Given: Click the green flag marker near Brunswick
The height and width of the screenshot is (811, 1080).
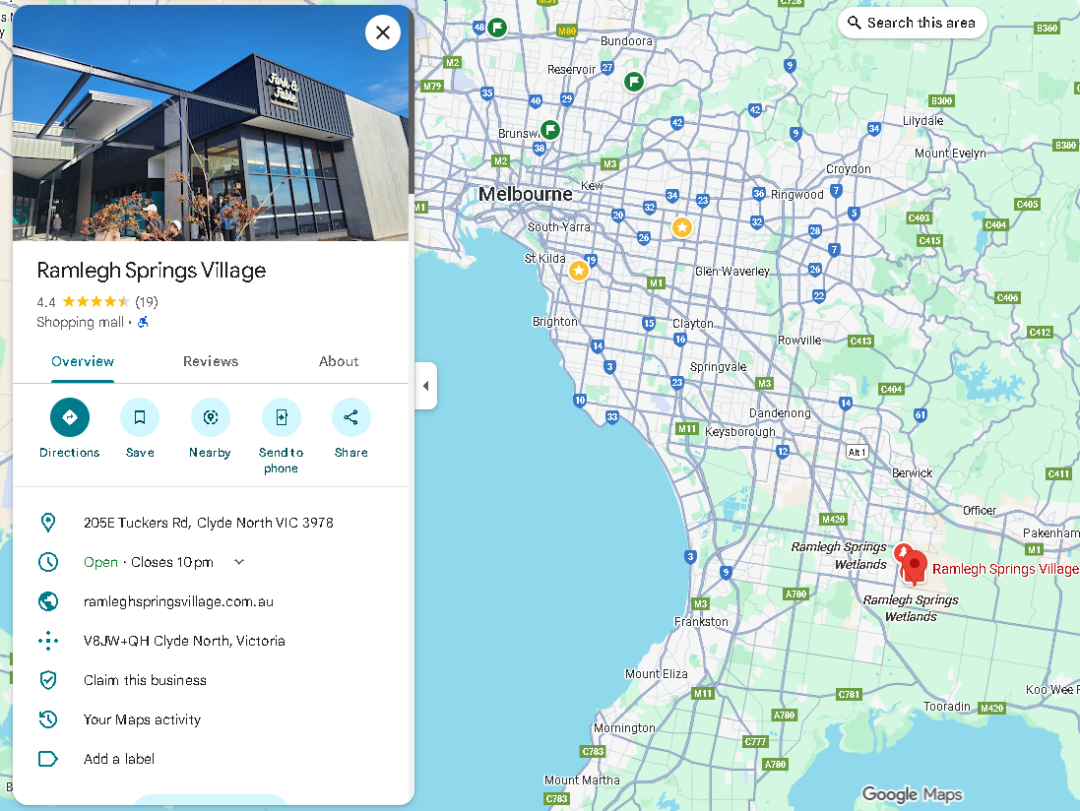Looking at the screenshot, I should 550,130.
